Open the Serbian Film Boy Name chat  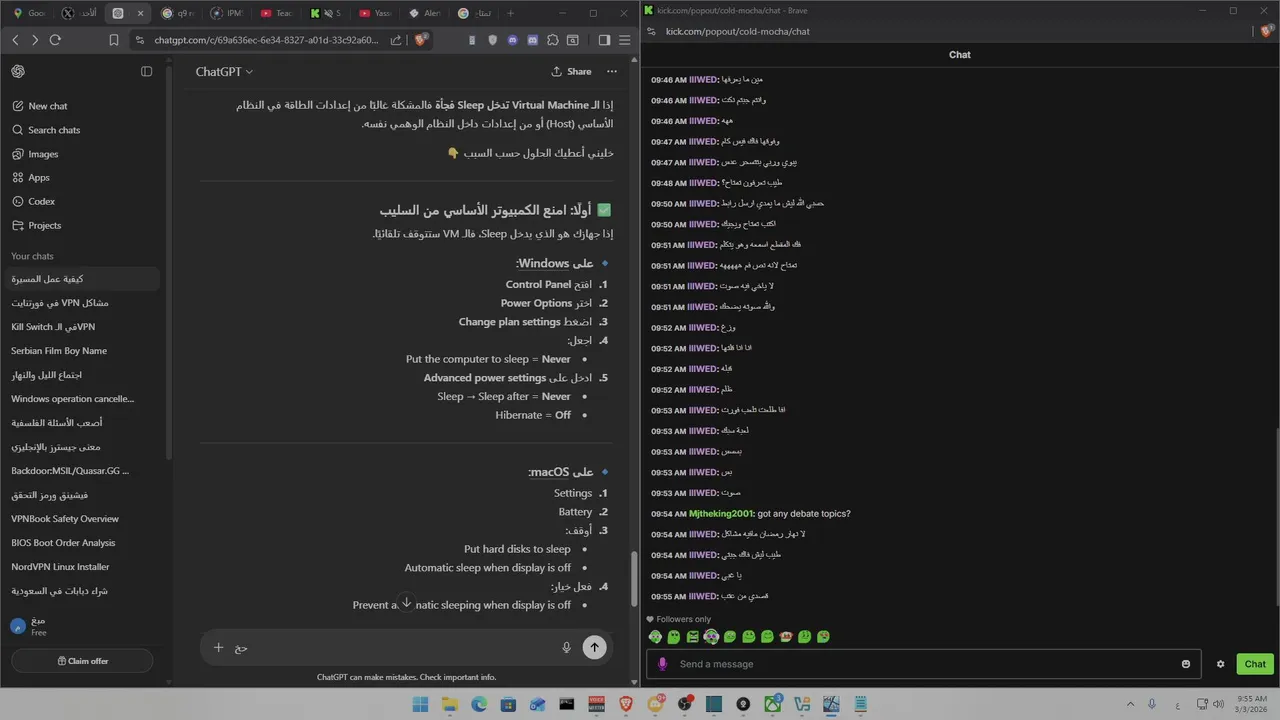[80, 351]
